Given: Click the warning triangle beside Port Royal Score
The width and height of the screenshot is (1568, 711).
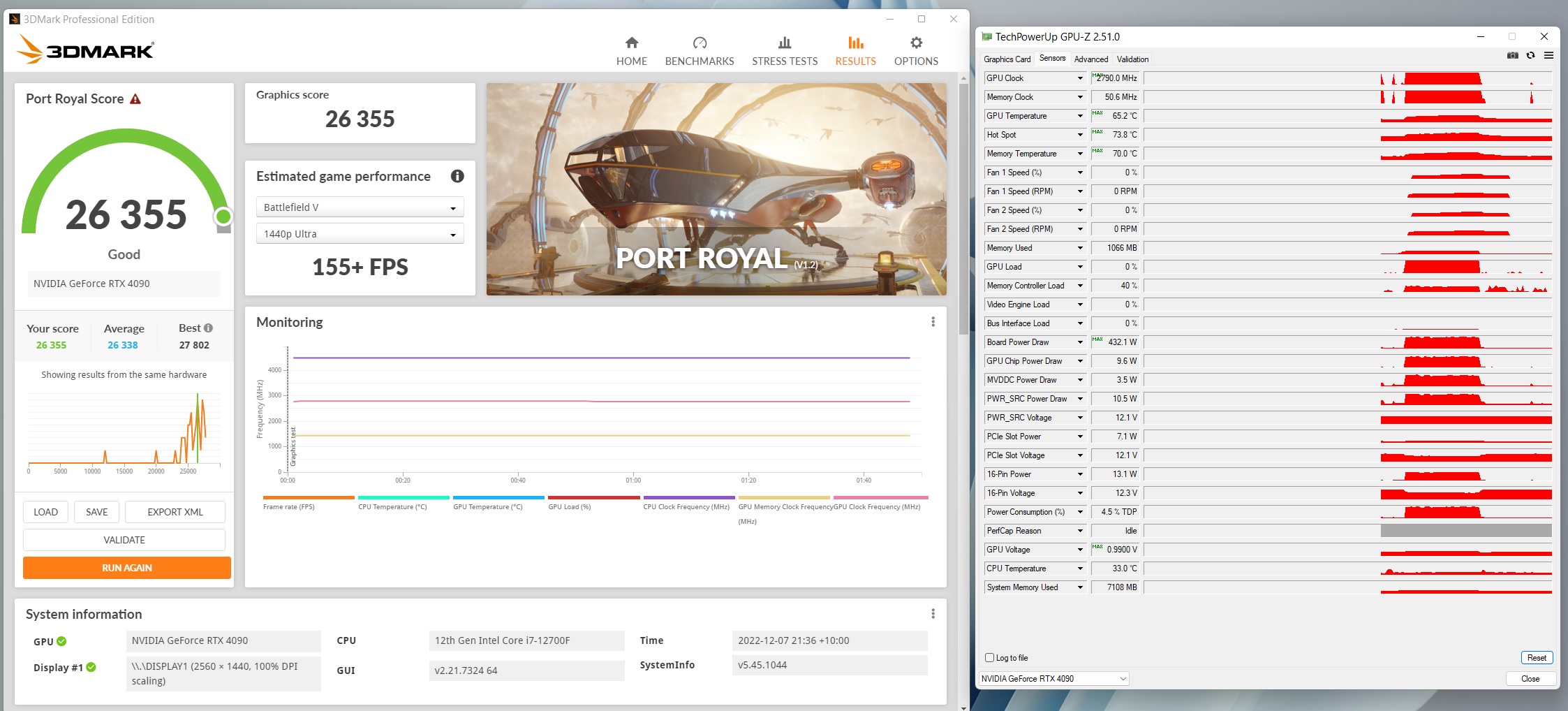Looking at the screenshot, I should (135, 99).
